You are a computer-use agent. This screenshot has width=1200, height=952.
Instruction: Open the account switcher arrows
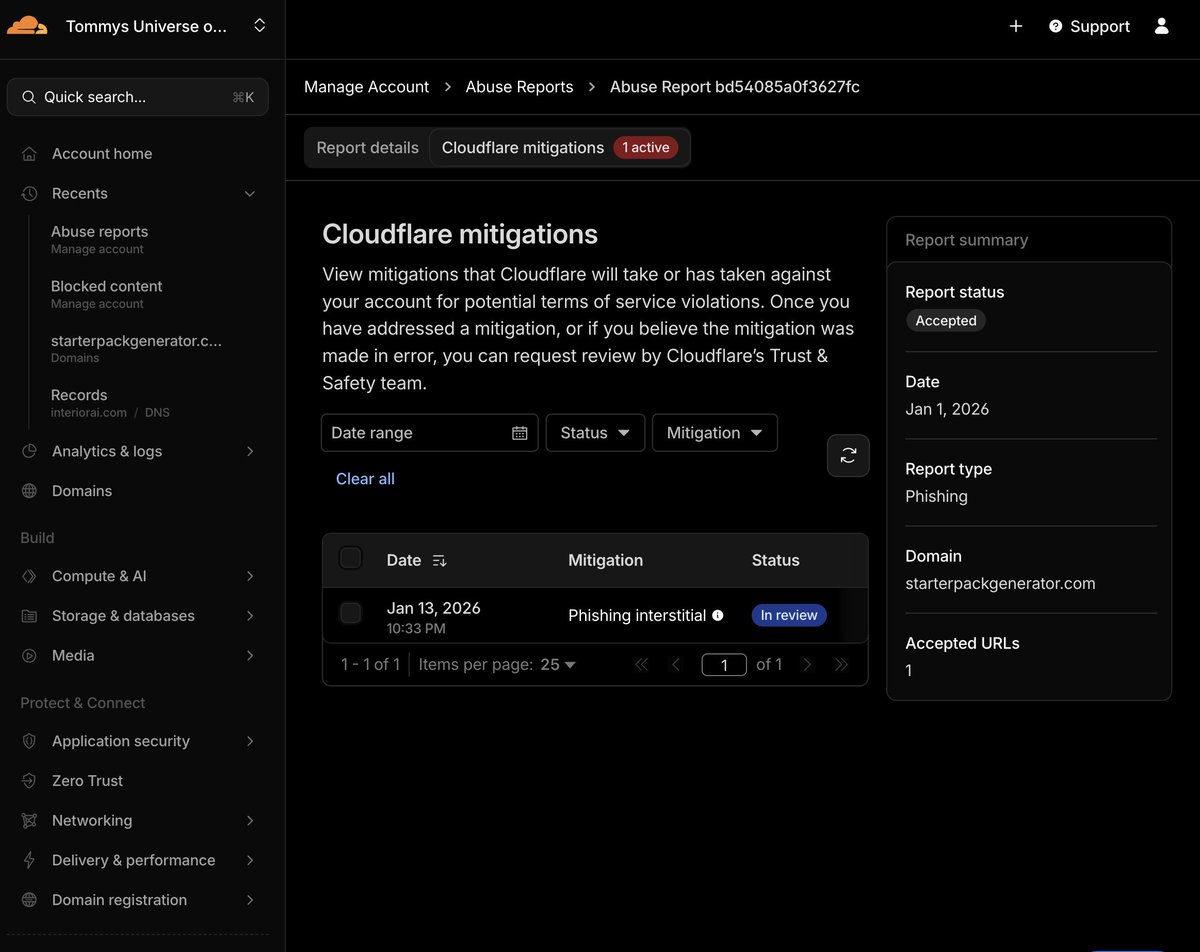[260, 26]
